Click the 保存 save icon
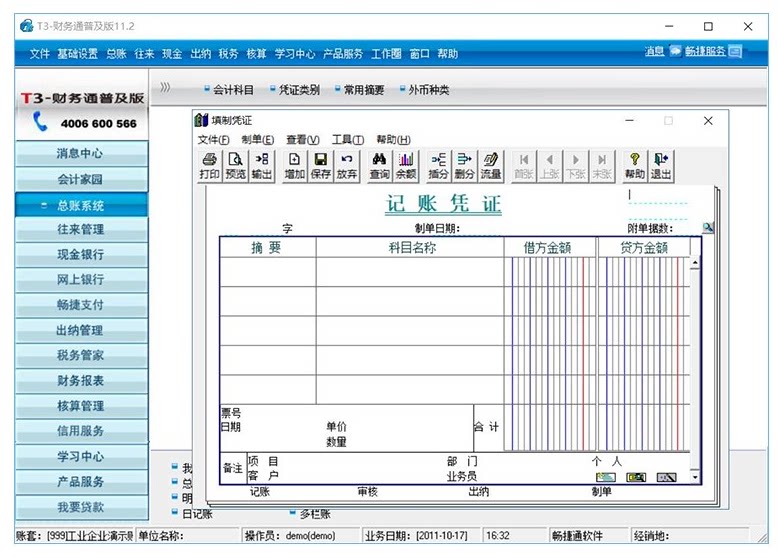Image resolution: width=777 pixels, height=558 pixels. click(321, 166)
